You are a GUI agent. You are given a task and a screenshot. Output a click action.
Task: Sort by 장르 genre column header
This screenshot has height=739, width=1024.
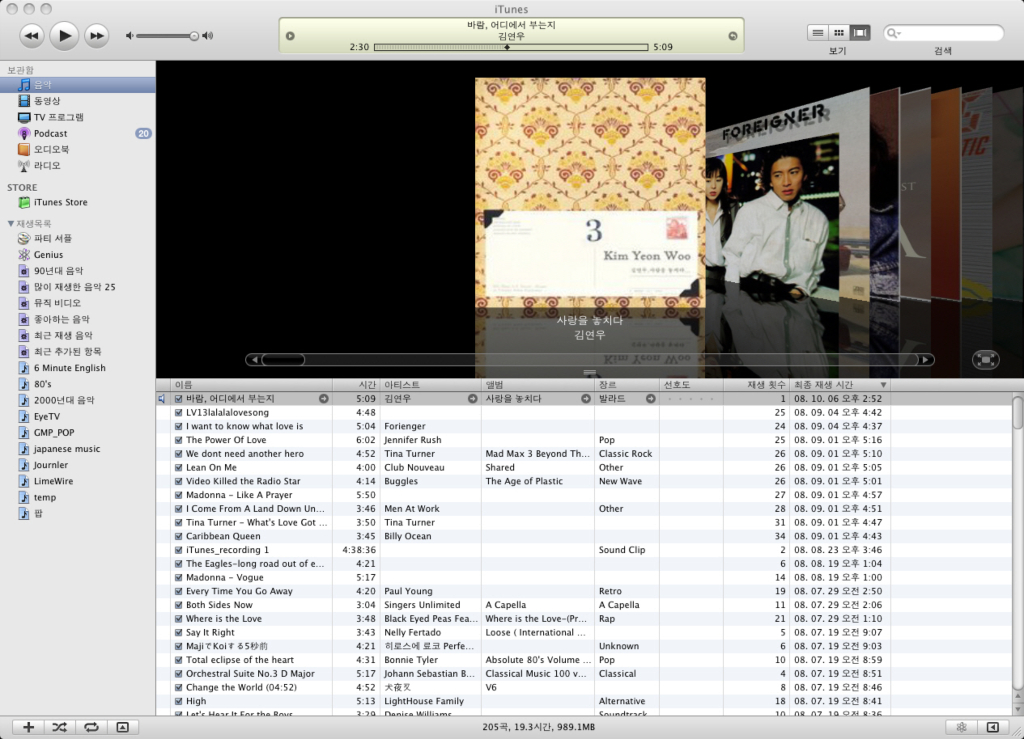click(627, 385)
